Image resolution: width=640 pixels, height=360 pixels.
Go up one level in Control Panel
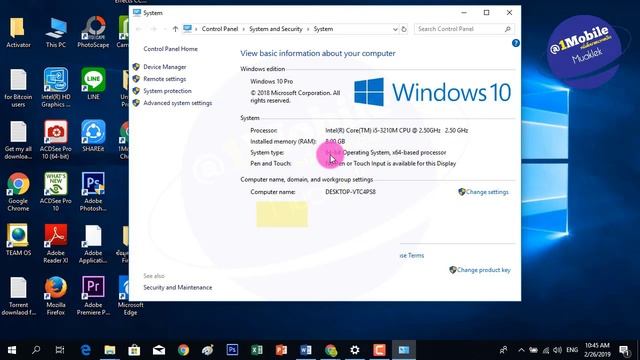(x=175, y=29)
